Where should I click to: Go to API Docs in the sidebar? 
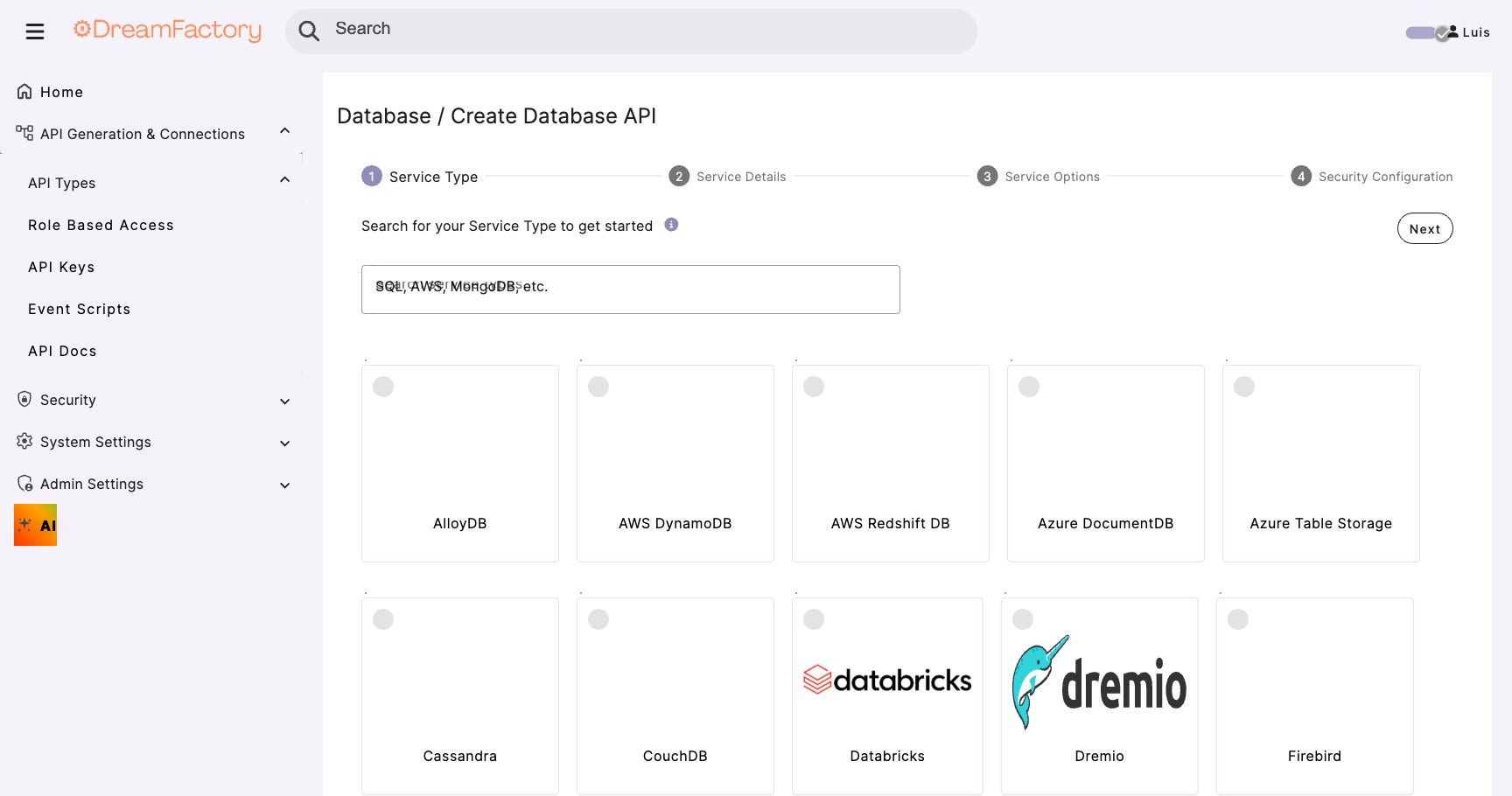[x=62, y=350]
